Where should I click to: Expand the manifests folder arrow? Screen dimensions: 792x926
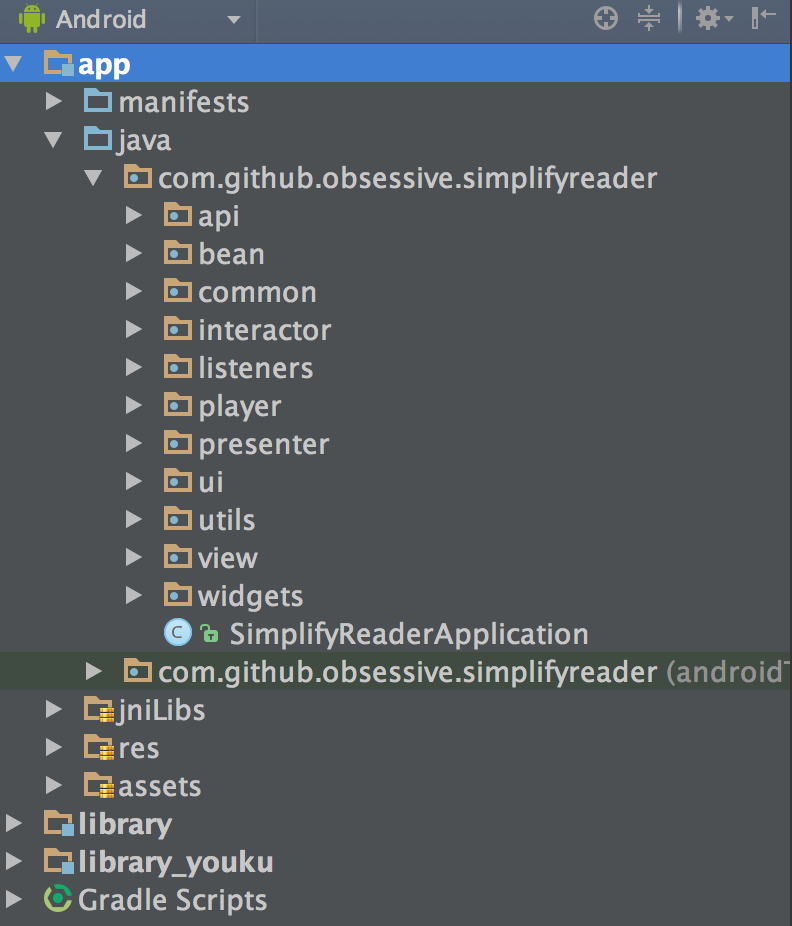53,102
